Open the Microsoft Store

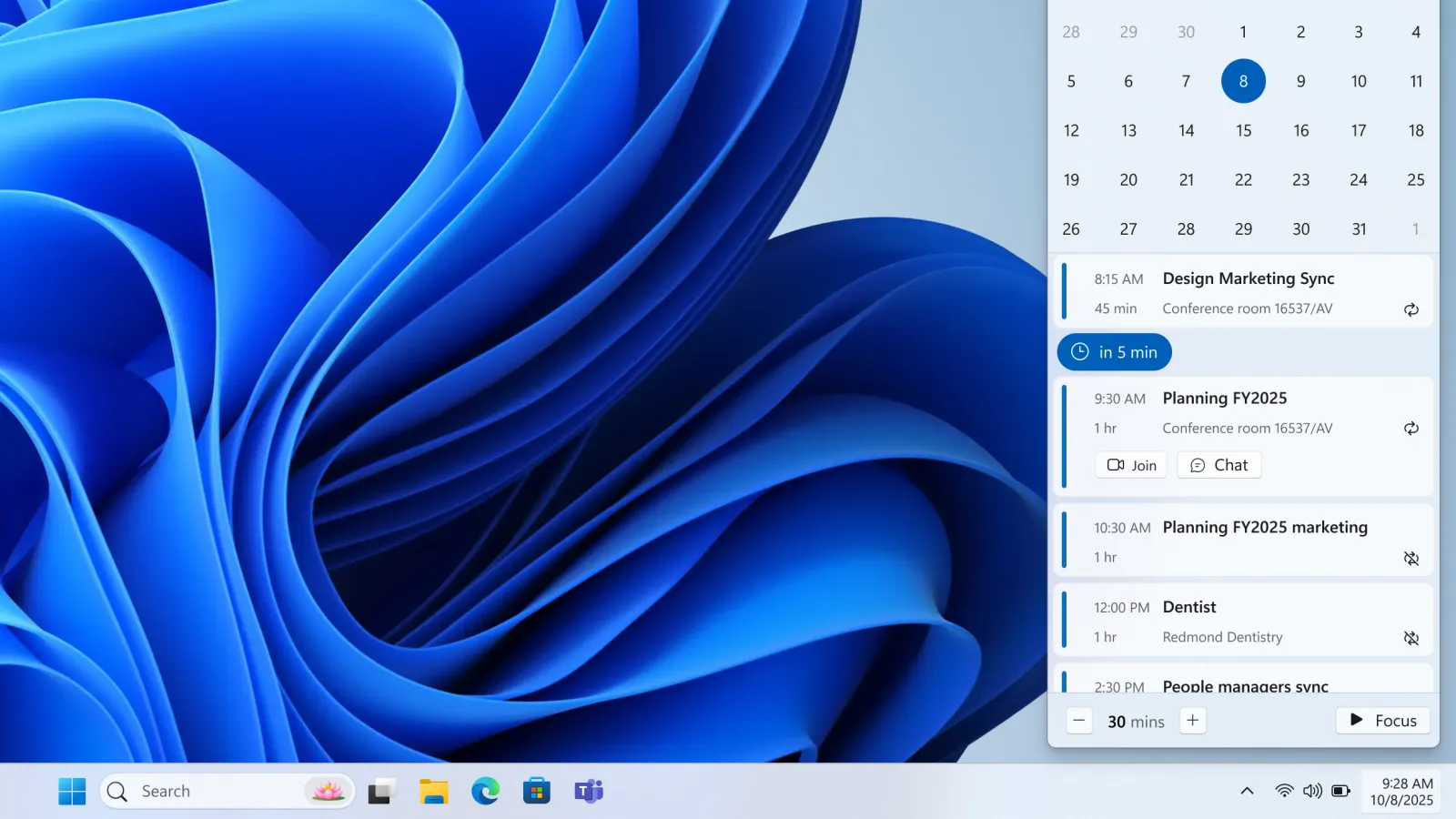click(x=536, y=791)
